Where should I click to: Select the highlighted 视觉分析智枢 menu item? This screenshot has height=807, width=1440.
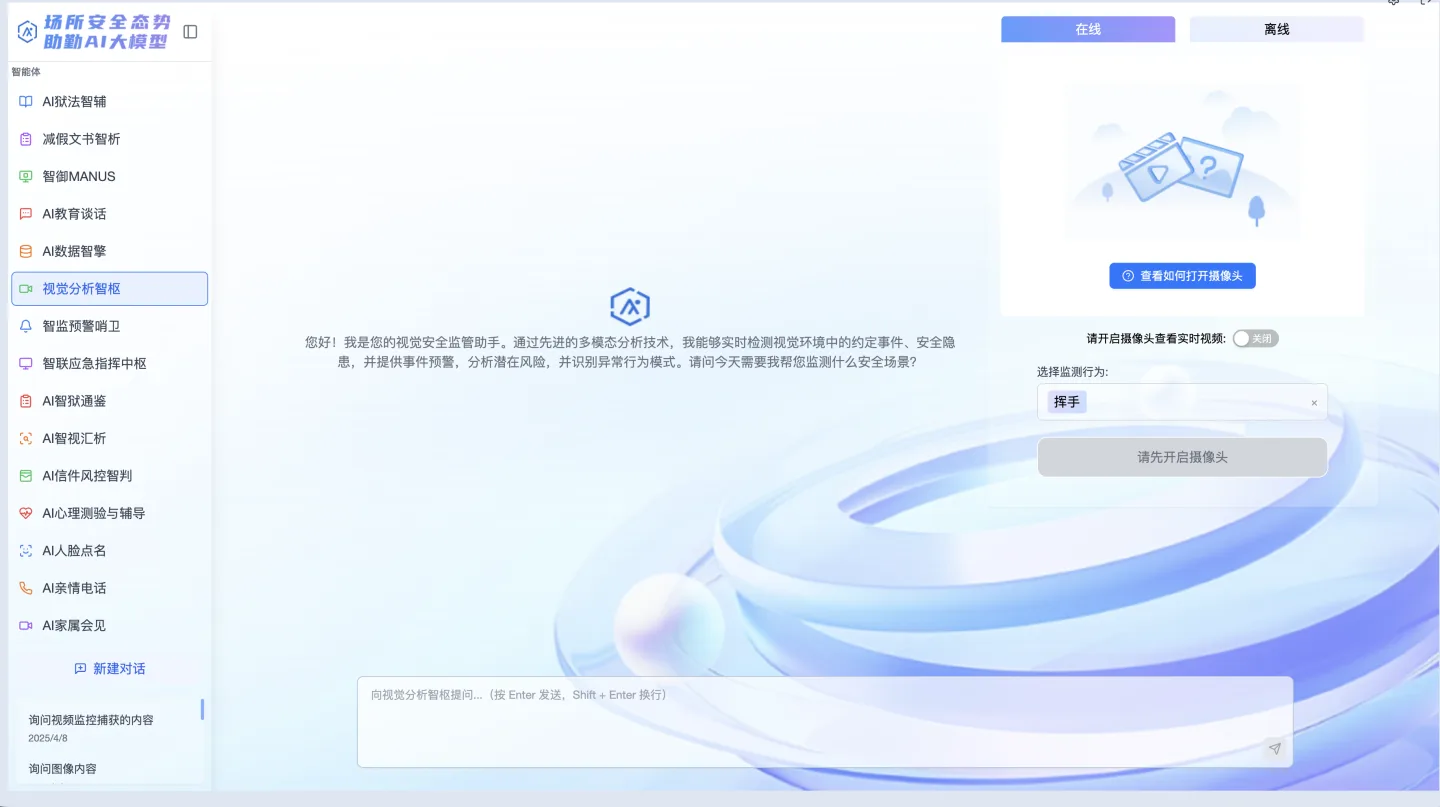click(110, 288)
